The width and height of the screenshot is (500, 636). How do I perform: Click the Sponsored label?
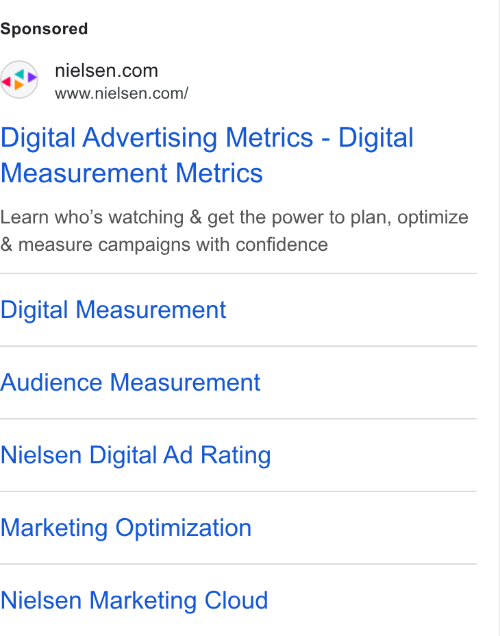(44, 29)
